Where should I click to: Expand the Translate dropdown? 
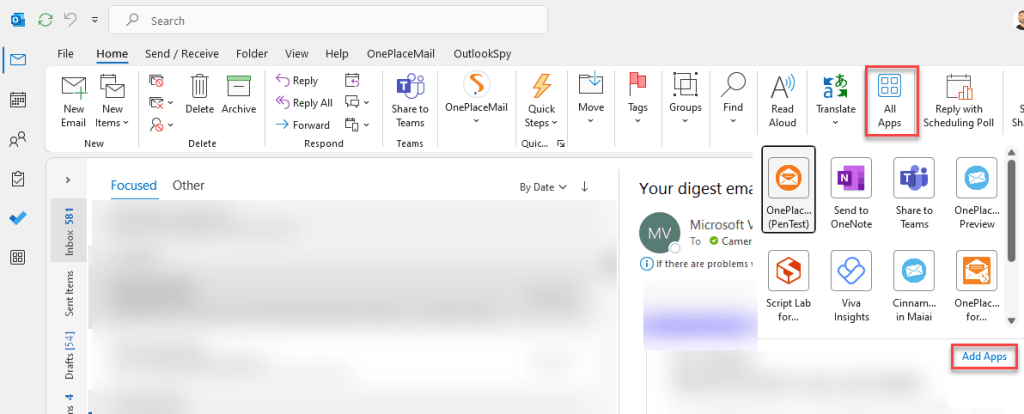click(835, 122)
